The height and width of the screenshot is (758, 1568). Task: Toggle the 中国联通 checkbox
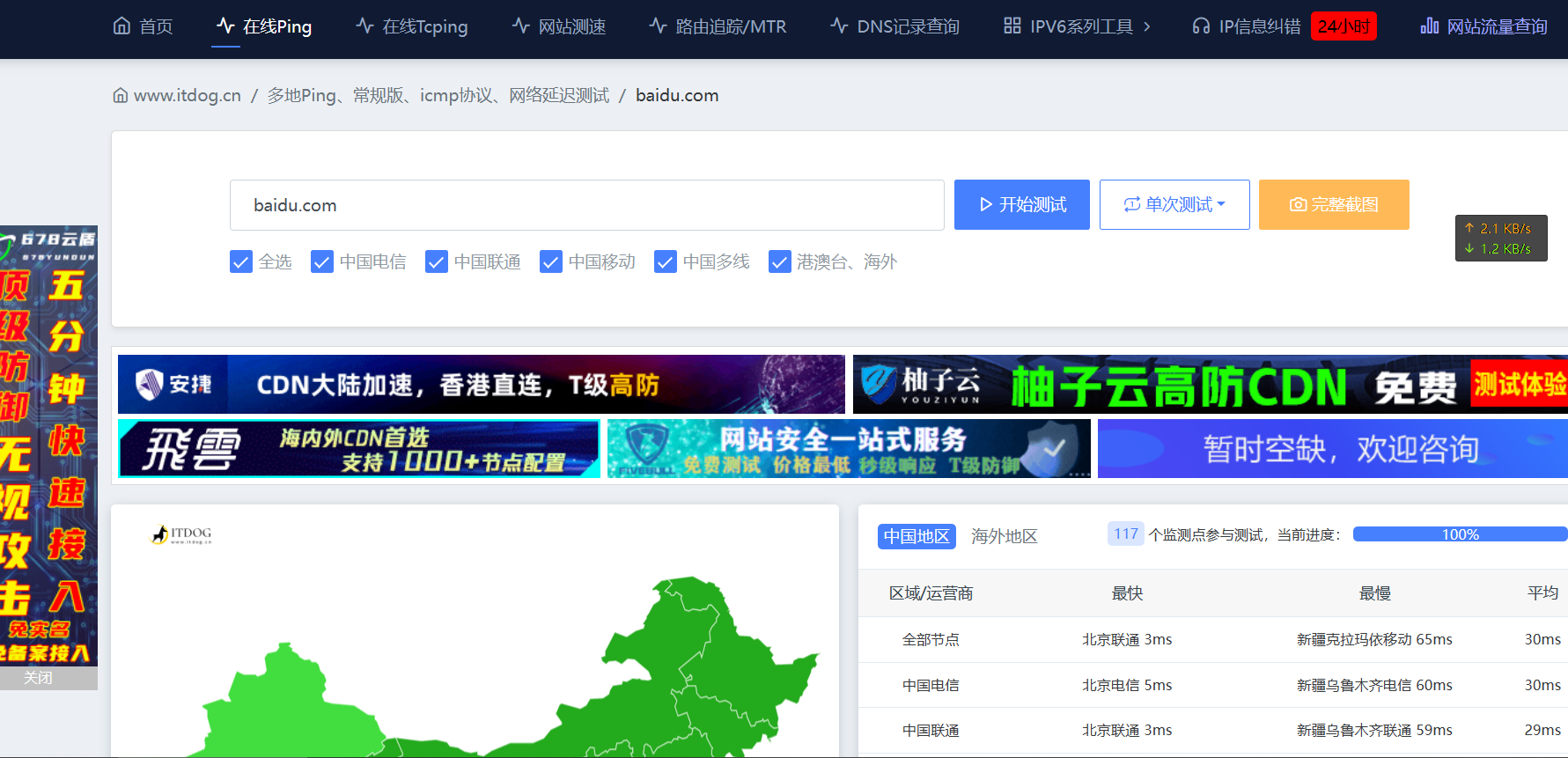(437, 261)
